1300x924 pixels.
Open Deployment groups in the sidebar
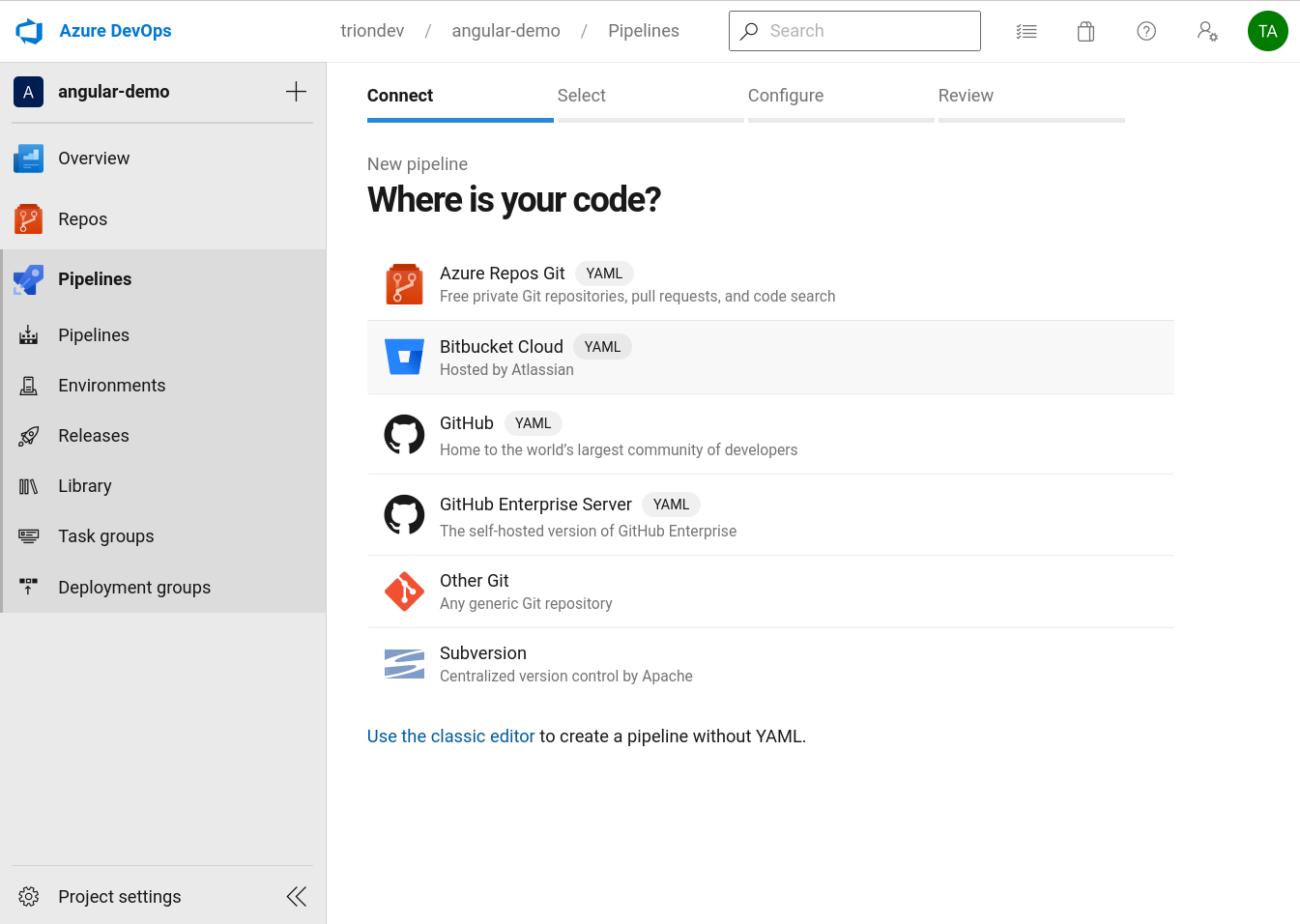pos(163,588)
